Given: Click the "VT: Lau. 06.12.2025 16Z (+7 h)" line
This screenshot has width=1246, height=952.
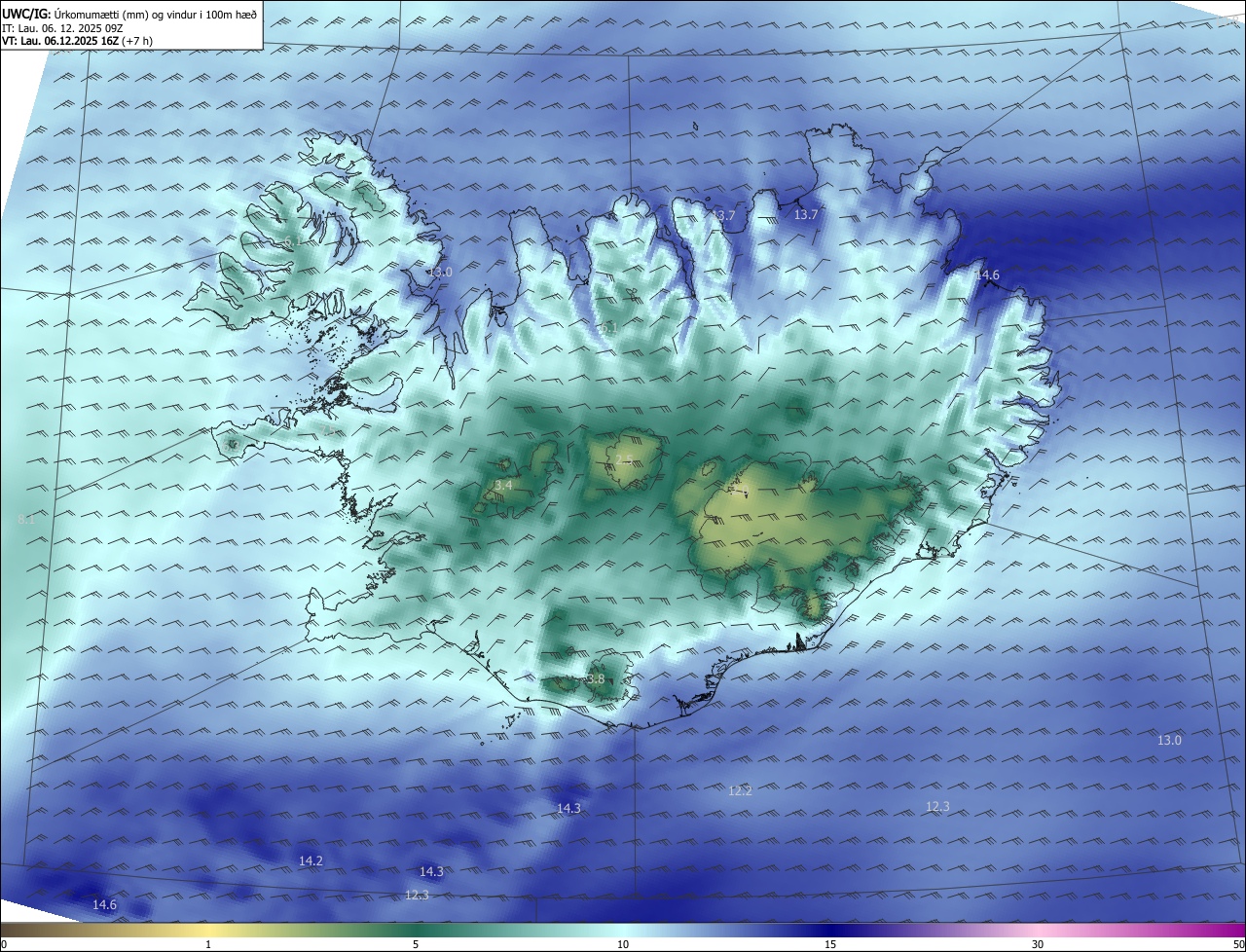Looking at the screenshot, I should 77,41.
